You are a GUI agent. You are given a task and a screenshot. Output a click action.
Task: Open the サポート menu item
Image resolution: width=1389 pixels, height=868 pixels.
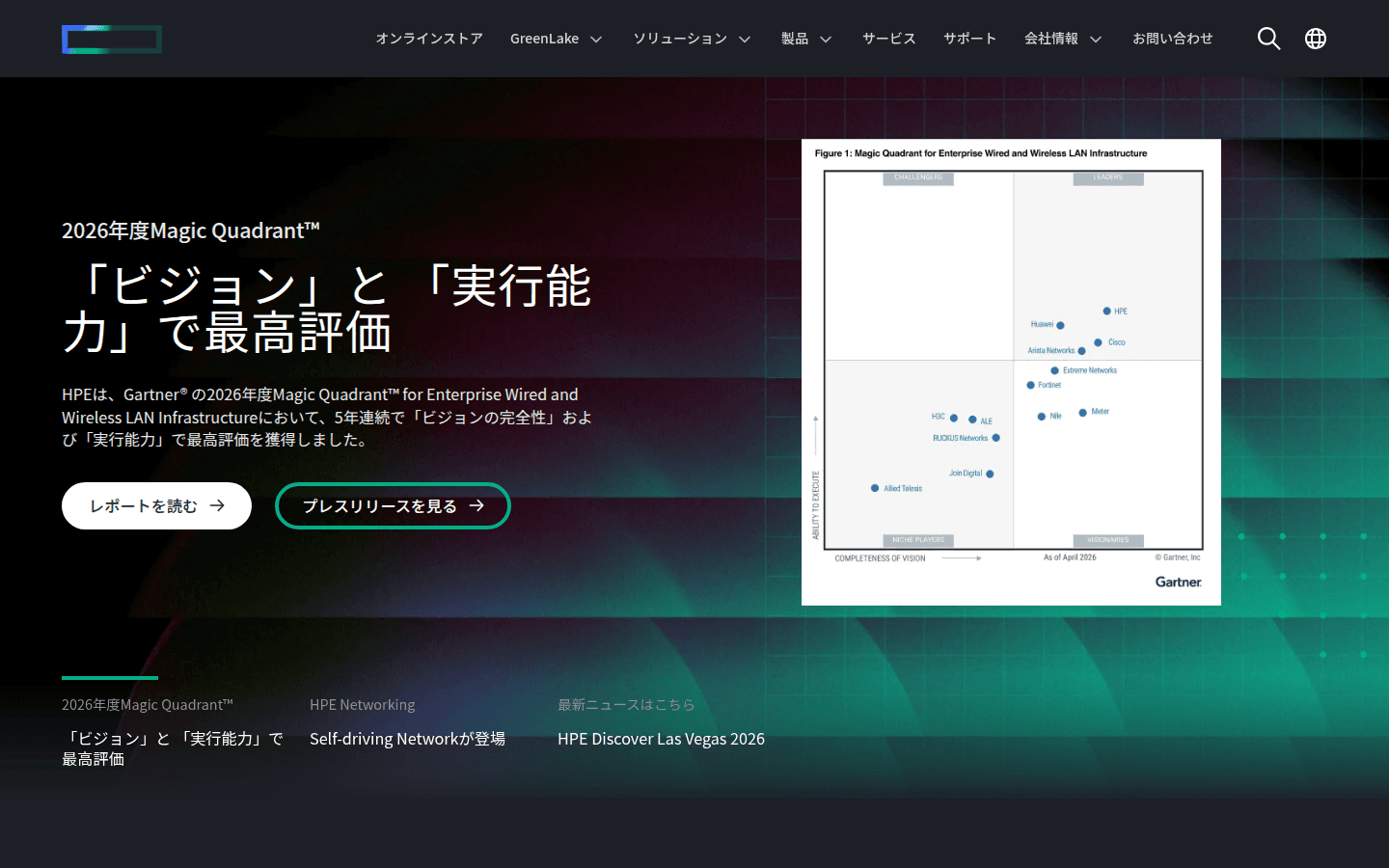[970, 39]
